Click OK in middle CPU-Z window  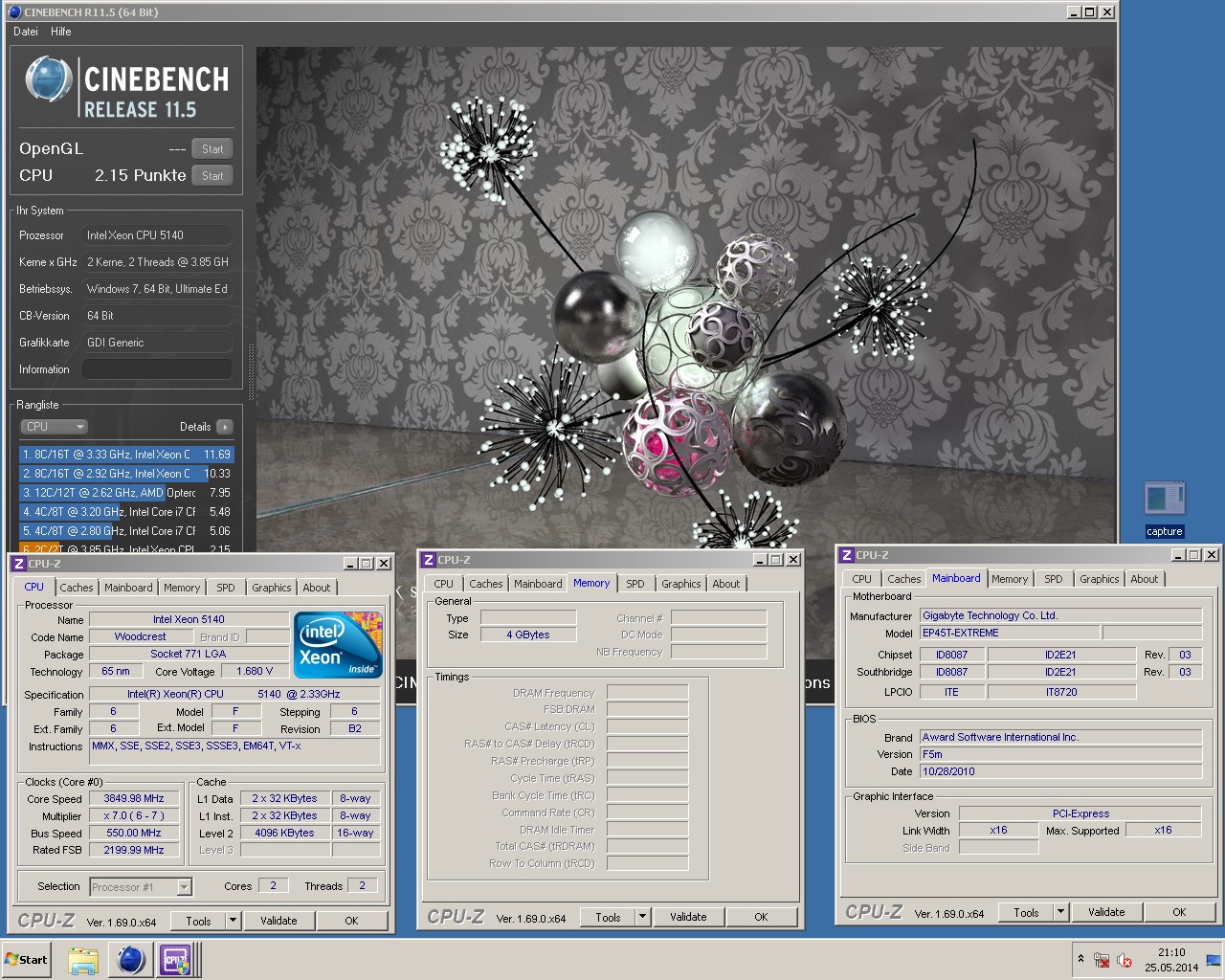coord(761,917)
